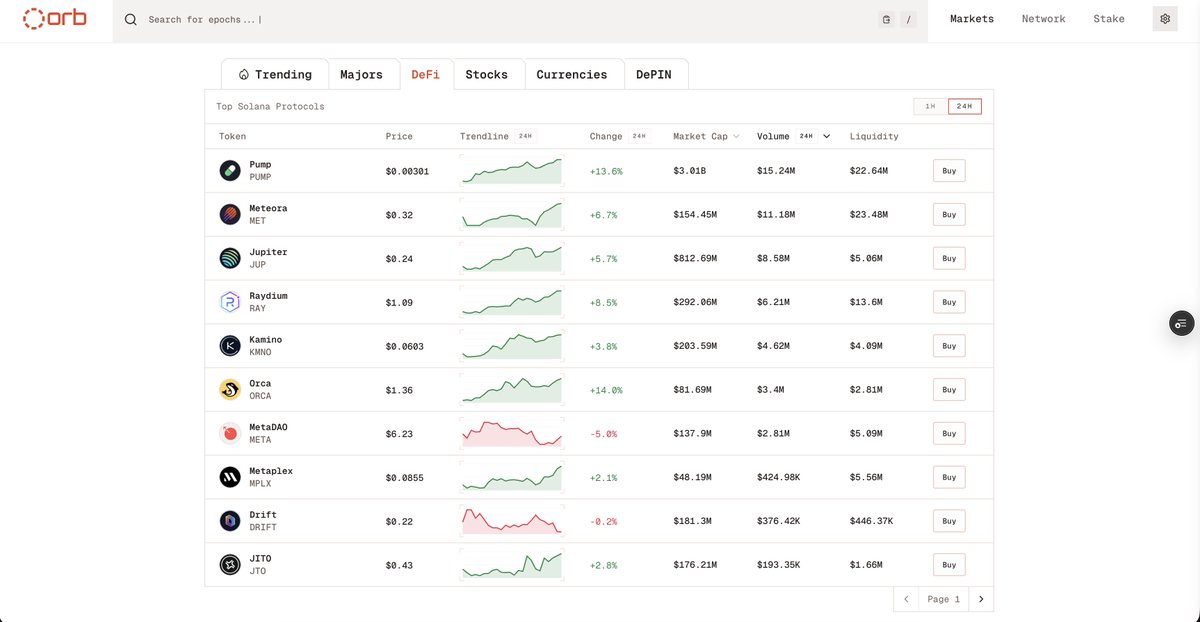
Task: Go to previous page arrow
Action: coord(906,599)
